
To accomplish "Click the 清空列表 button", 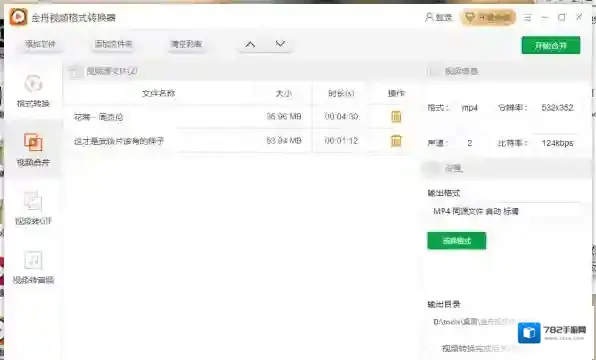I will pyautogui.click(x=186, y=44).
